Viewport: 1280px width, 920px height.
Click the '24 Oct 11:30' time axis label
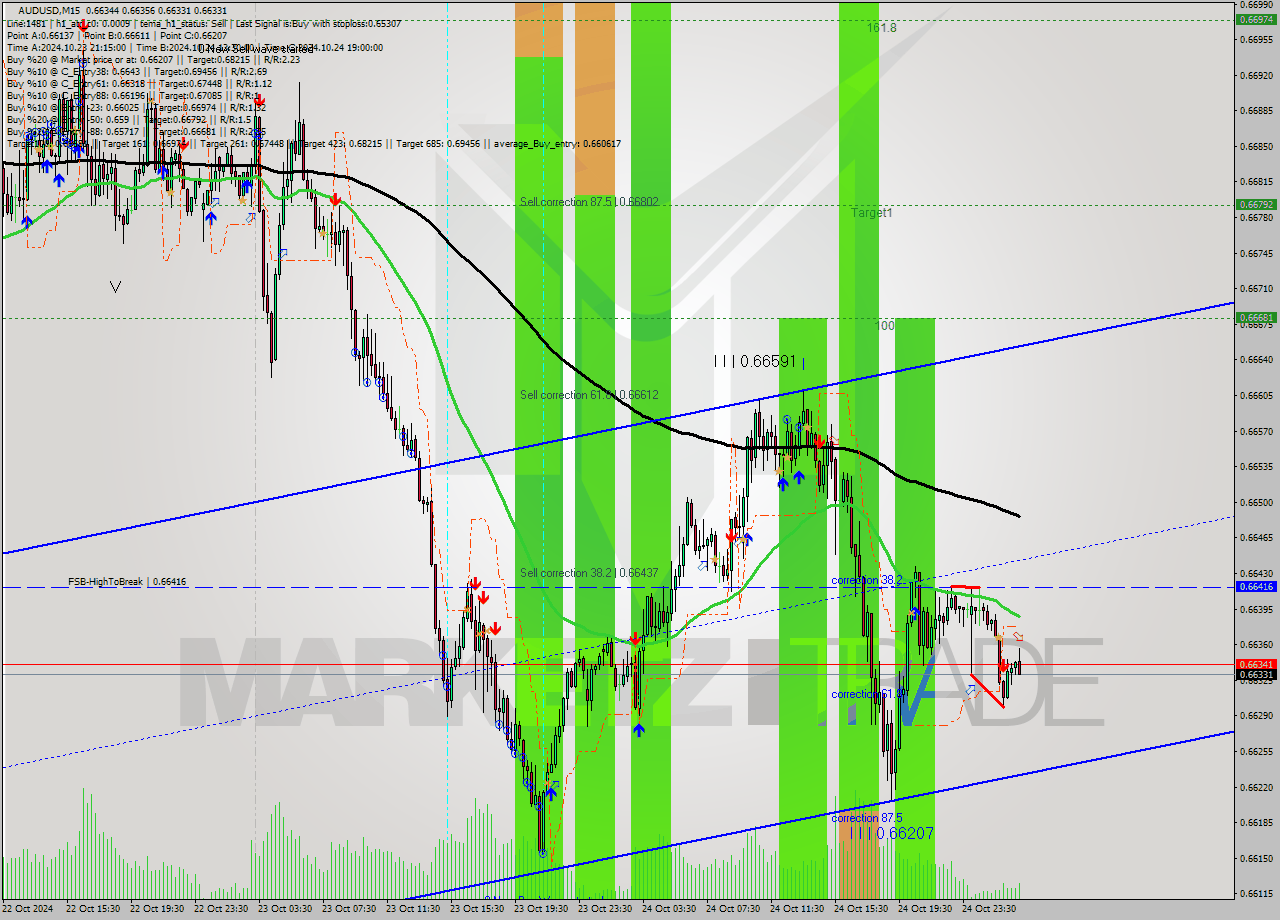click(797, 909)
